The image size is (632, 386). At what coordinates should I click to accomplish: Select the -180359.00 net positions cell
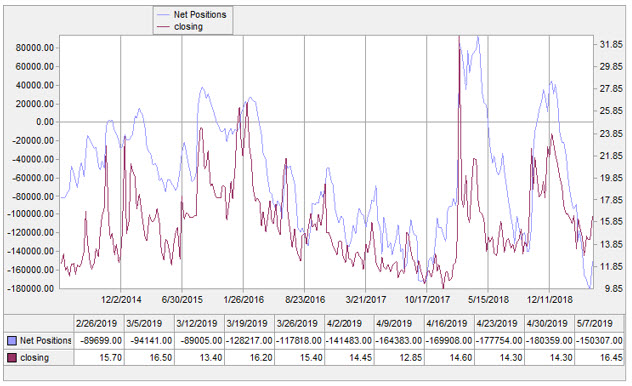click(549, 341)
